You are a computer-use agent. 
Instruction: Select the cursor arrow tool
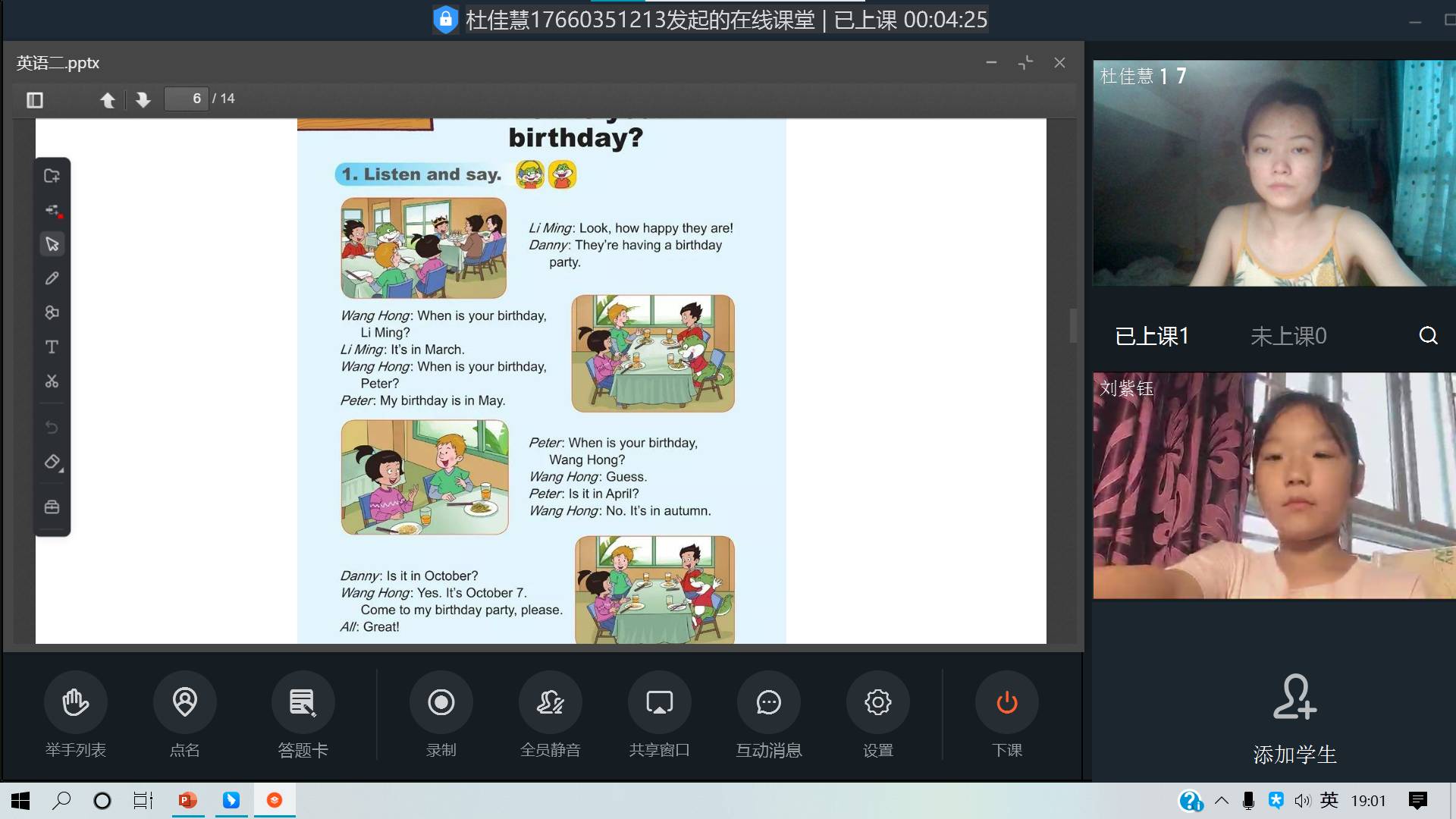pos(52,244)
